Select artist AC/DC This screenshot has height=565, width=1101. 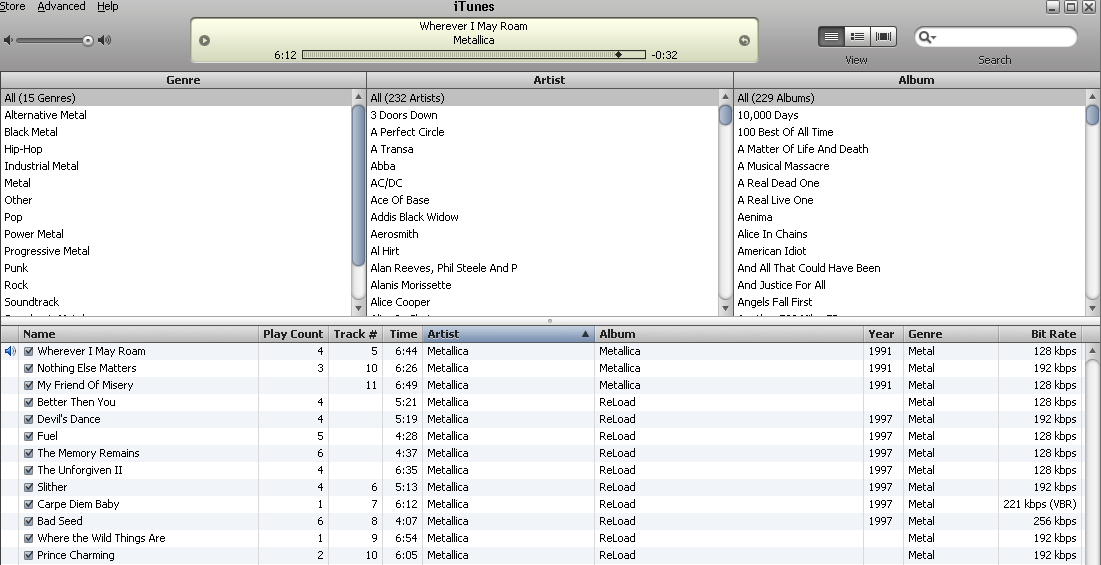pos(543,183)
